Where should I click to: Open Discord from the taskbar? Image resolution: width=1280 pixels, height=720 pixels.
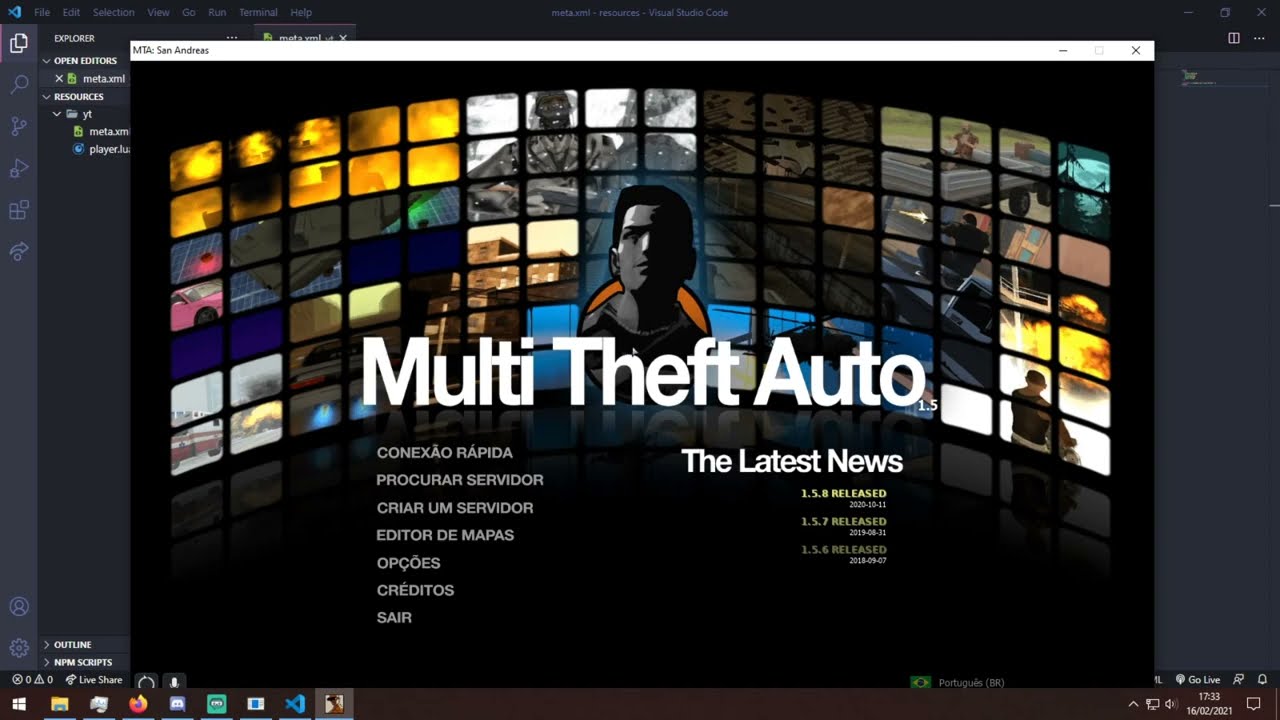pyautogui.click(x=177, y=704)
